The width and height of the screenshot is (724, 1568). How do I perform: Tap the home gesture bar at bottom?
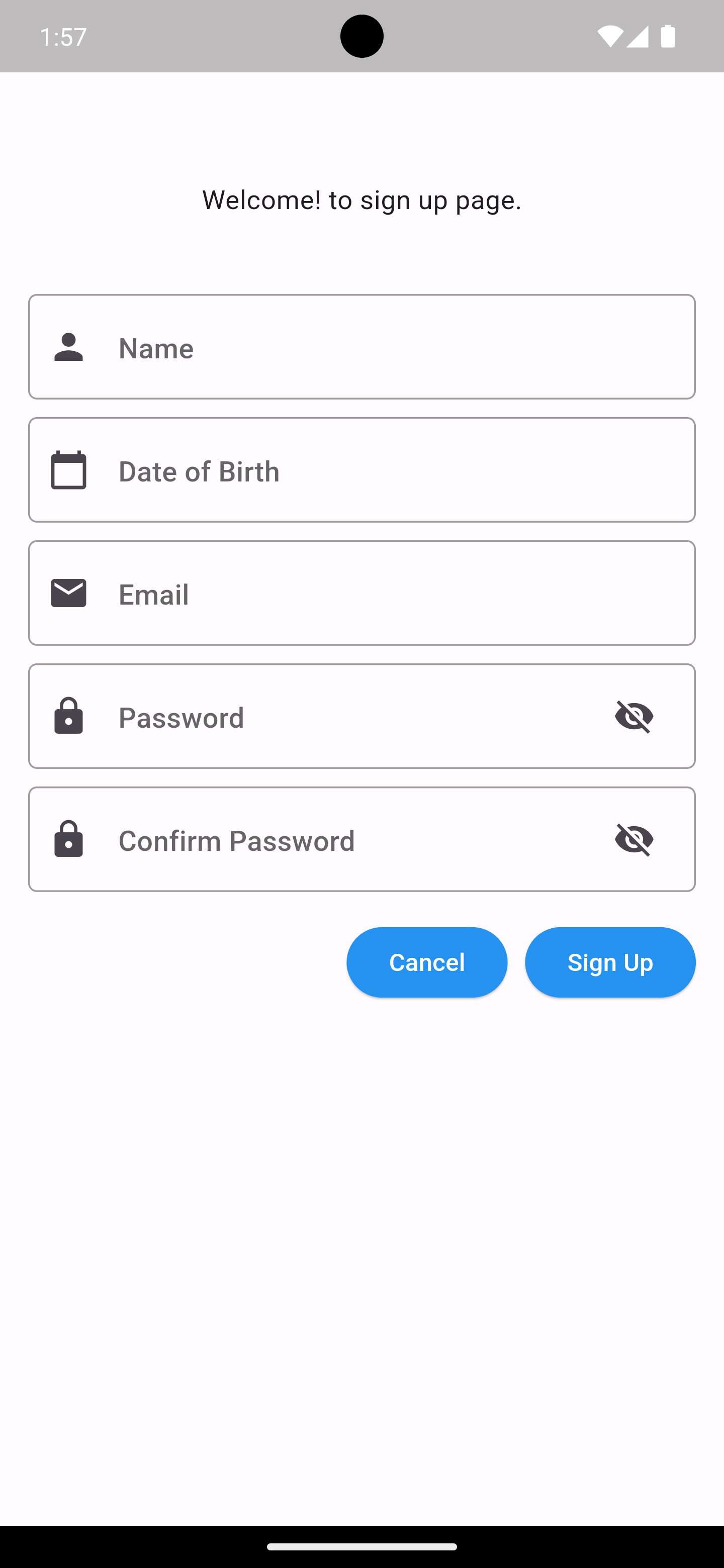pos(361,1547)
